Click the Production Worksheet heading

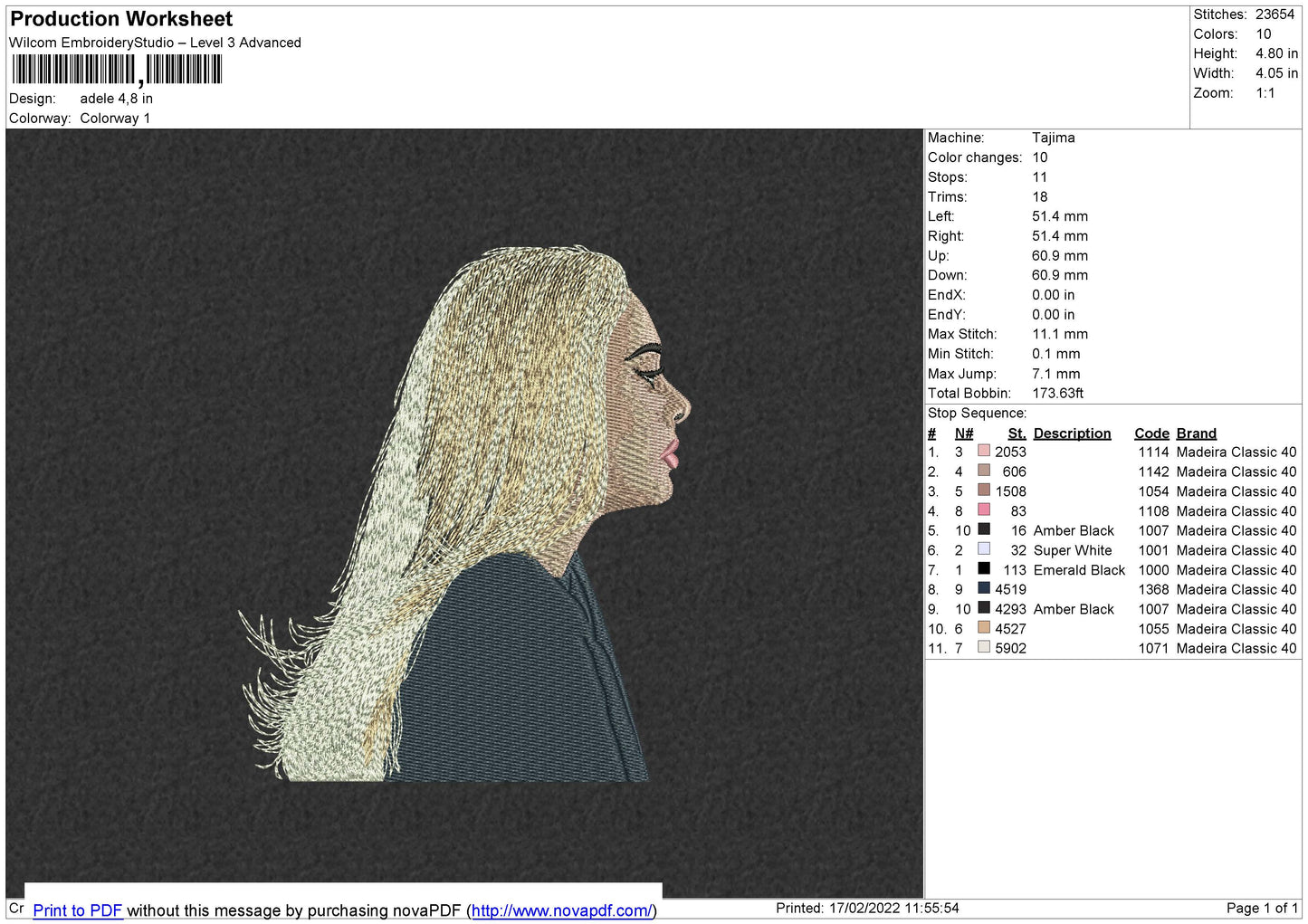coord(121,19)
